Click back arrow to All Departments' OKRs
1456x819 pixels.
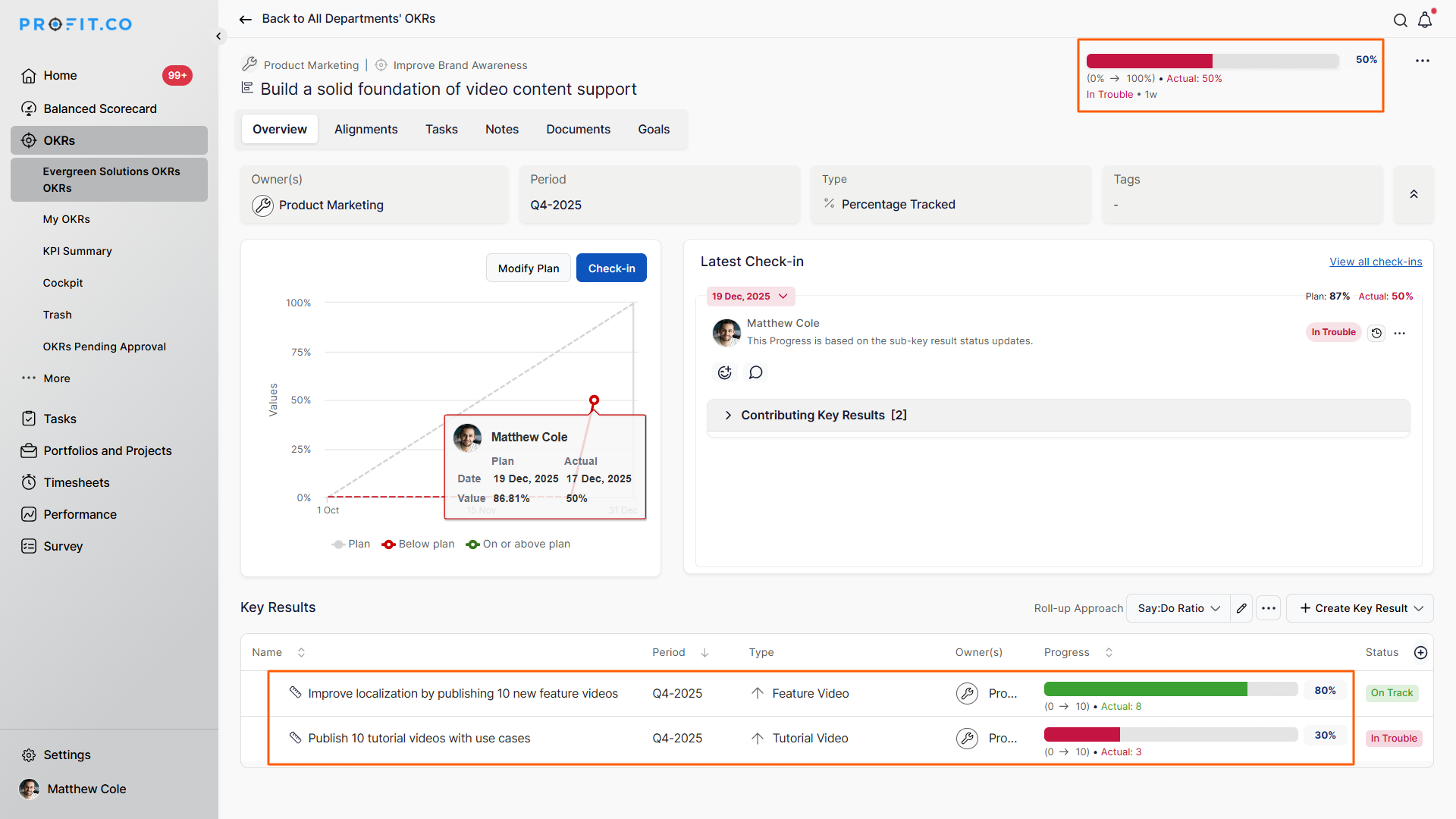(245, 19)
